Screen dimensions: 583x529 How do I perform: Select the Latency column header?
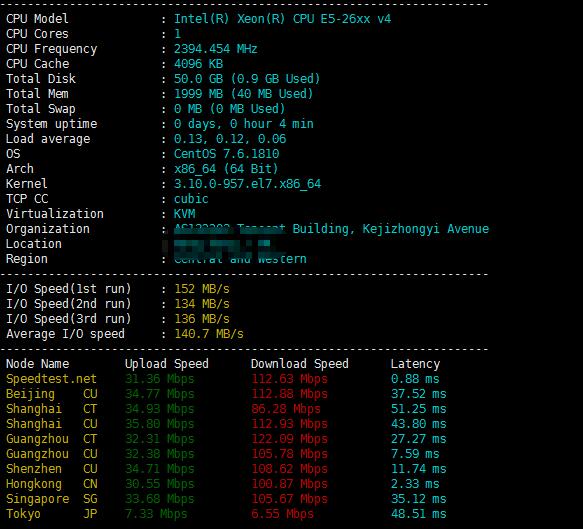(415, 364)
